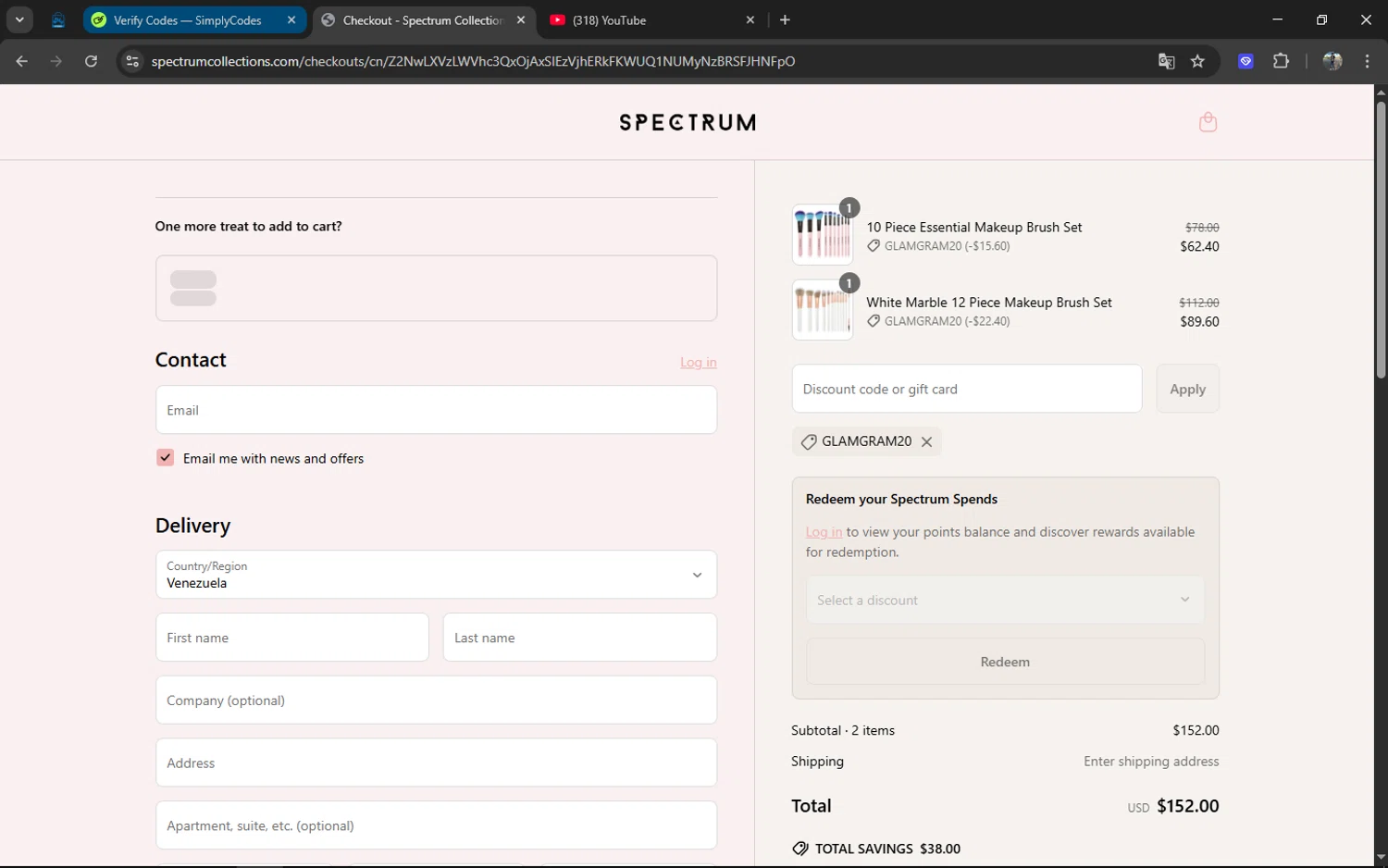This screenshot has width=1388, height=868.
Task: Click White Marble 12 Piece Brush Set thumbnail
Action: click(822, 310)
